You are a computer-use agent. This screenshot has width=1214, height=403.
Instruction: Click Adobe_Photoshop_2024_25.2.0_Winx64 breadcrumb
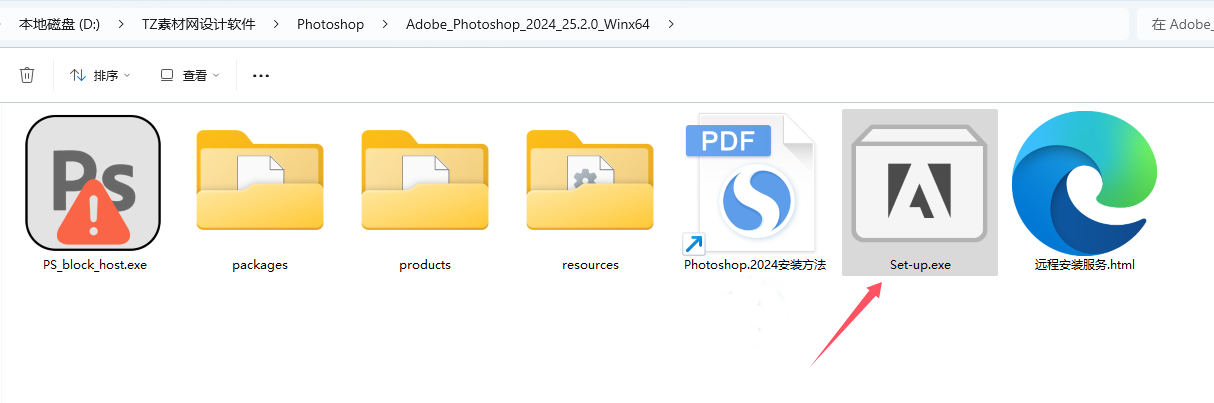pyautogui.click(x=528, y=24)
